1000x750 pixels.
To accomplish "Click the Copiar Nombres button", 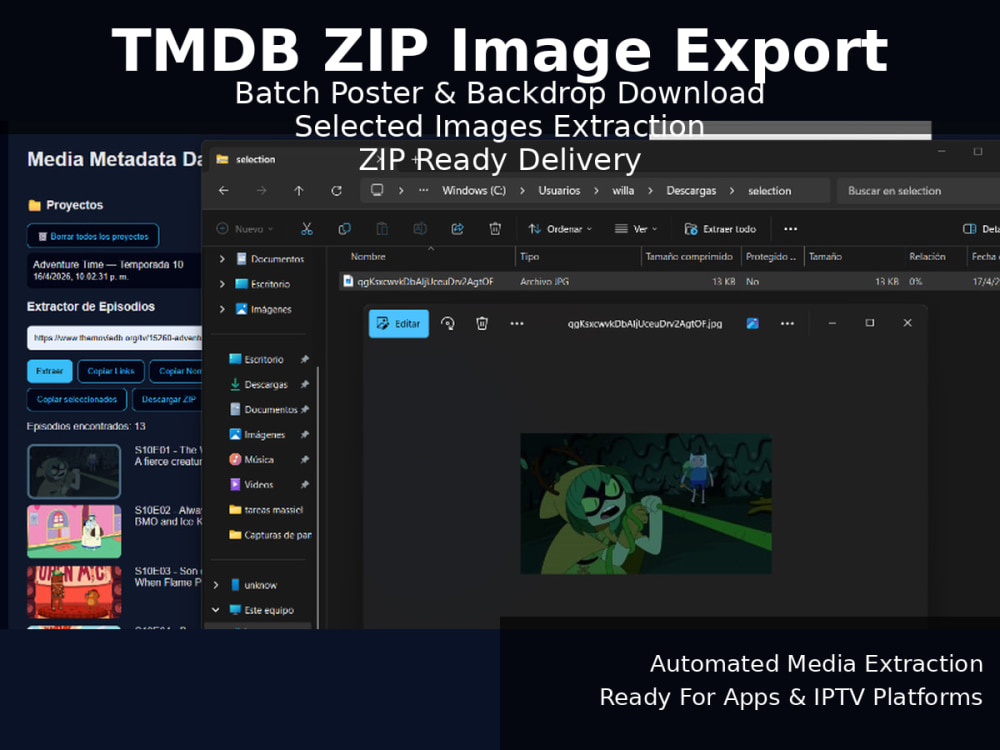I will 176,371.
